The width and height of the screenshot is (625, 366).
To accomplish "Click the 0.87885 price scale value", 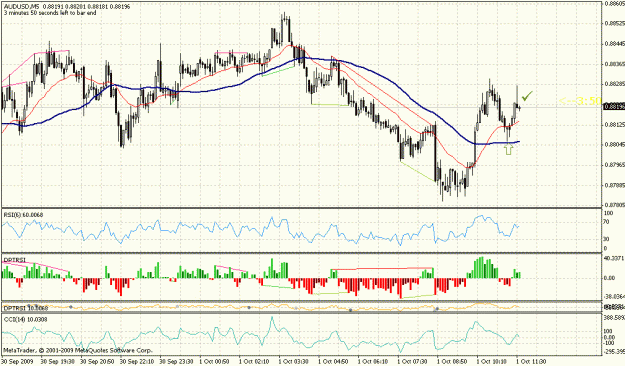I will pos(614,185).
